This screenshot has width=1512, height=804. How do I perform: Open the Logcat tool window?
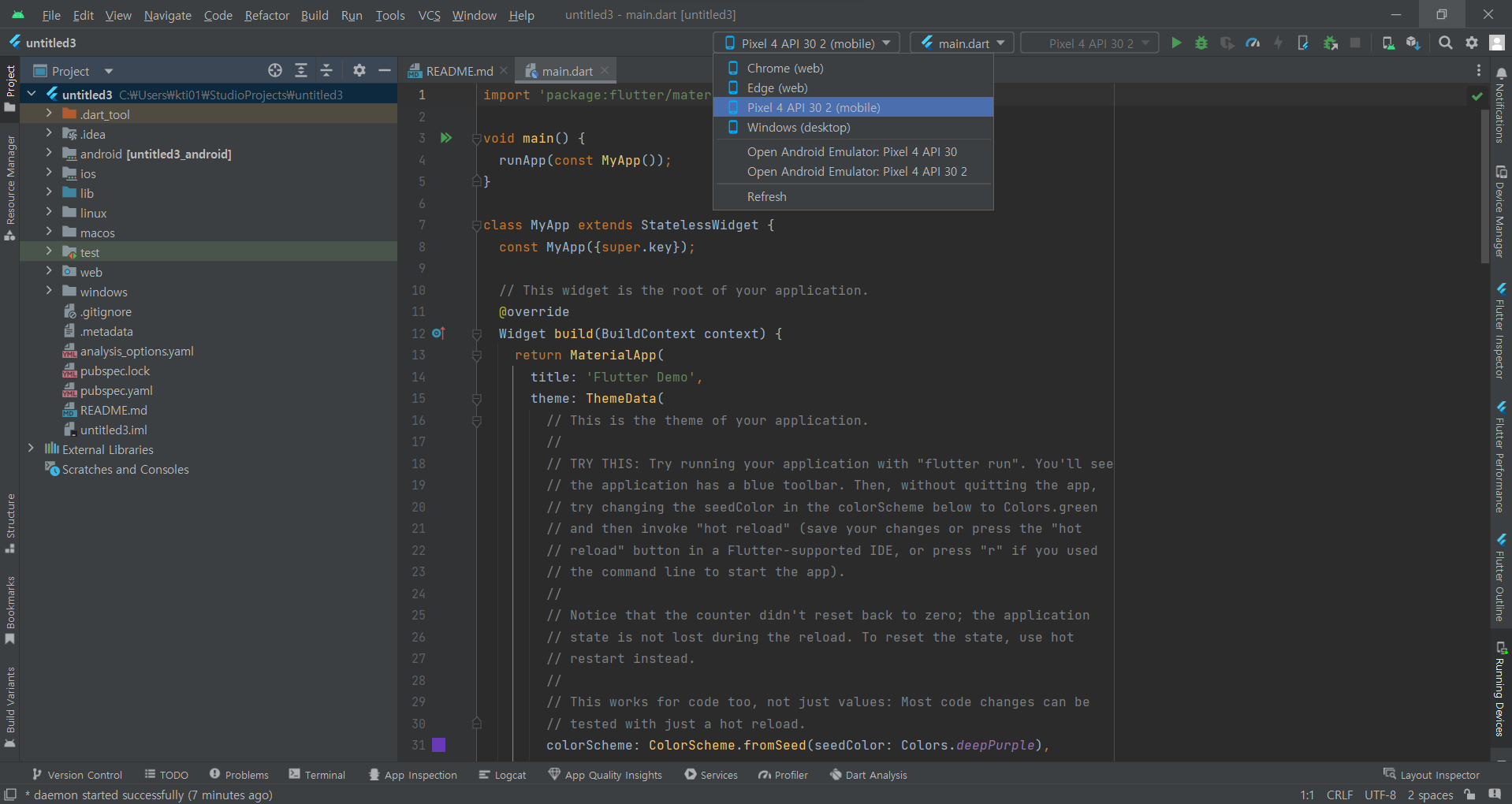coord(502,775)
